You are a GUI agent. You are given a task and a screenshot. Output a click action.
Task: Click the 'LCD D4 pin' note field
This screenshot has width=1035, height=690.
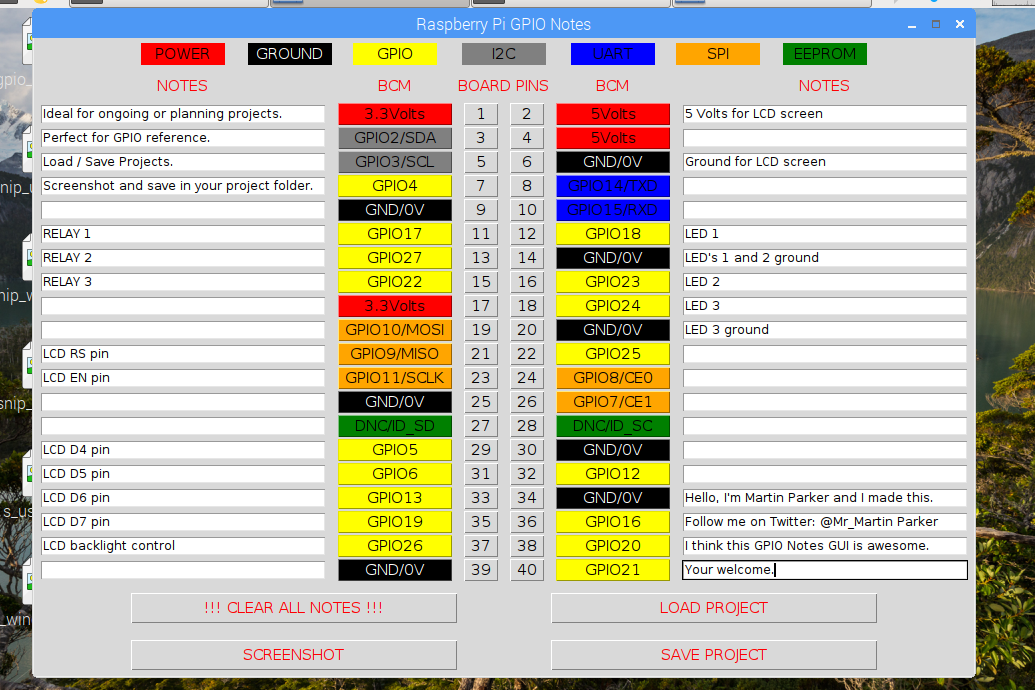(183, 450)
